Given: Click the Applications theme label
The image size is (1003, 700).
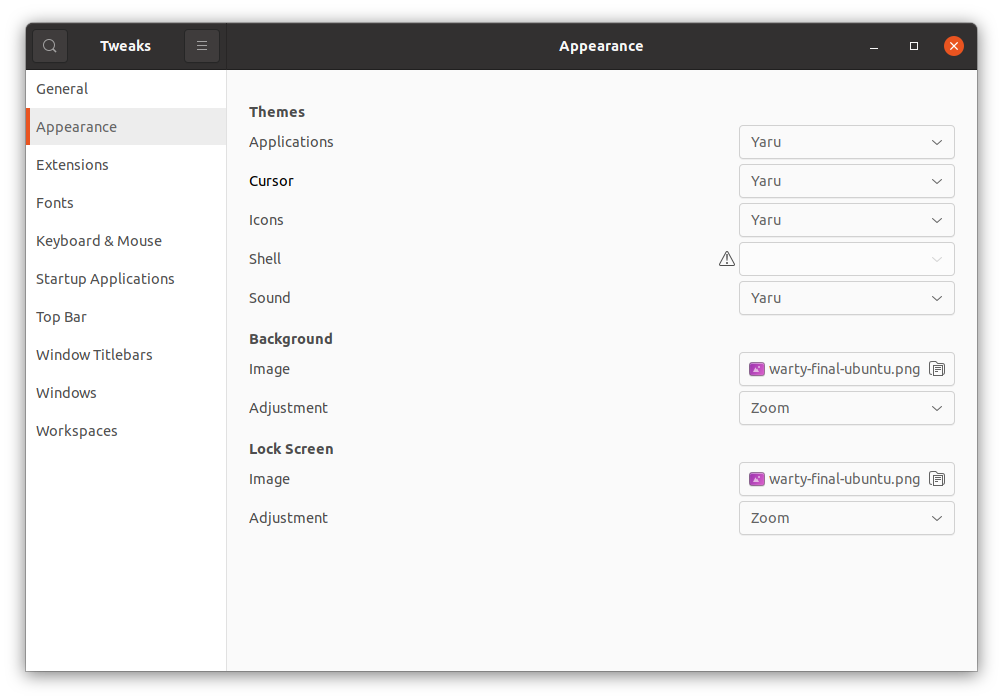Looking at the screenshot, I should pos(291,142).
